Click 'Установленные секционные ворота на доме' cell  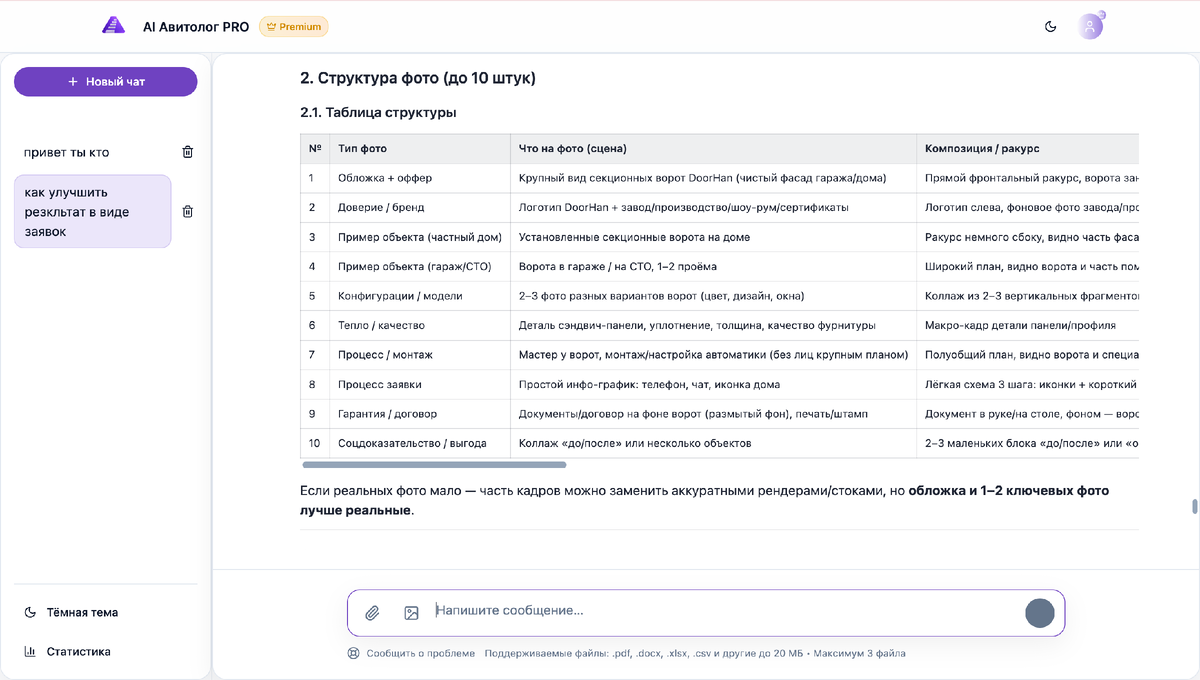(x=714, y=237)
